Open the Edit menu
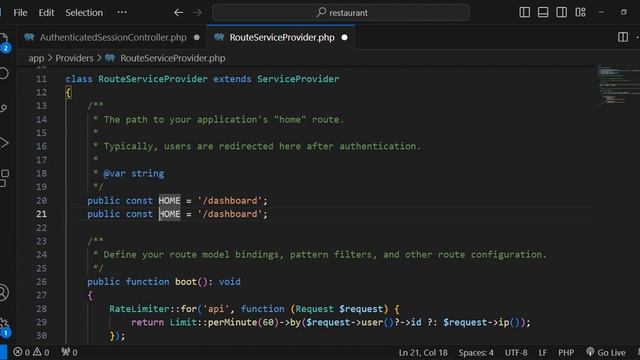 [x=46, y=13]
